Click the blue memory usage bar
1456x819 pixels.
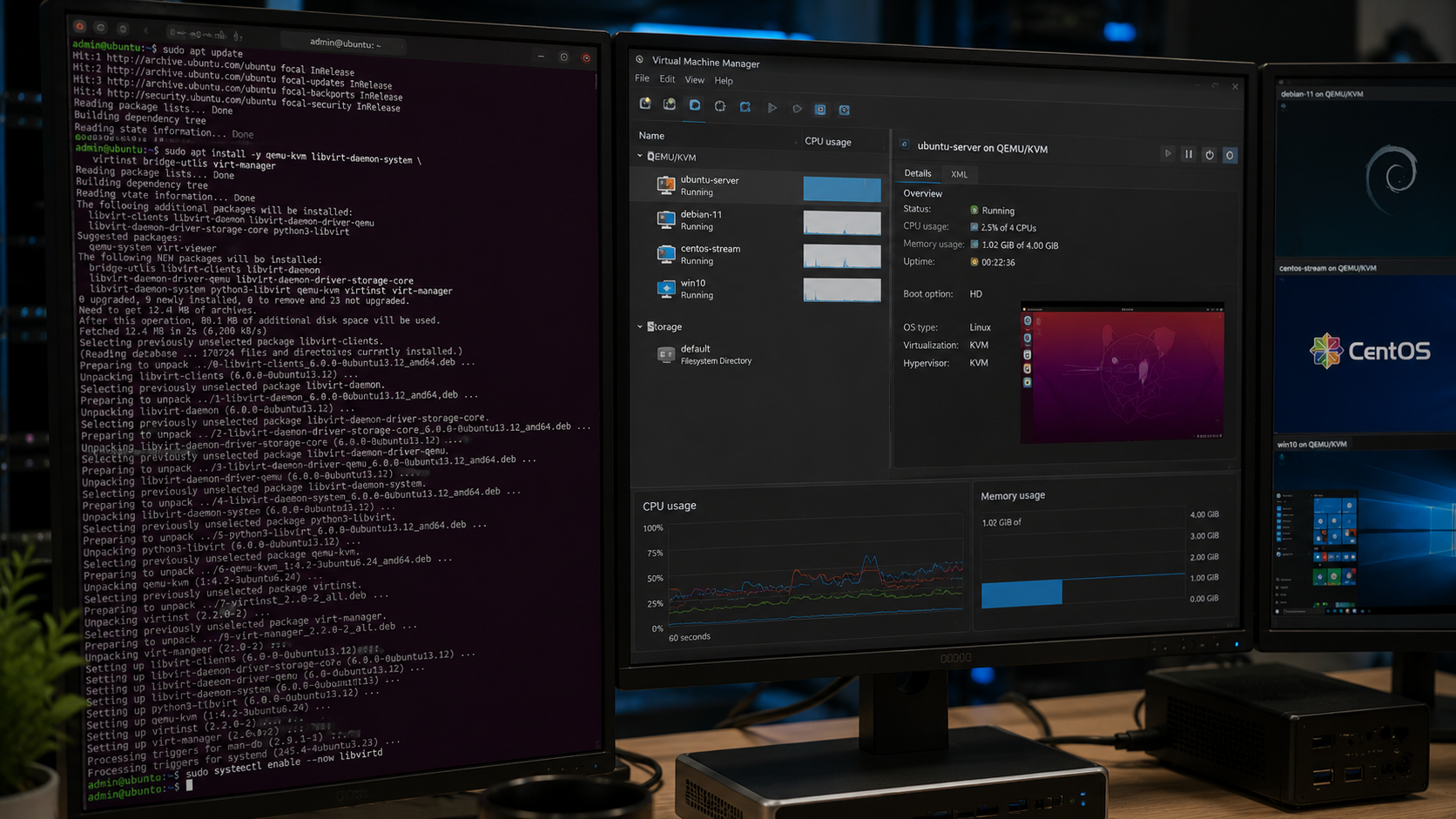[1021, 594]
